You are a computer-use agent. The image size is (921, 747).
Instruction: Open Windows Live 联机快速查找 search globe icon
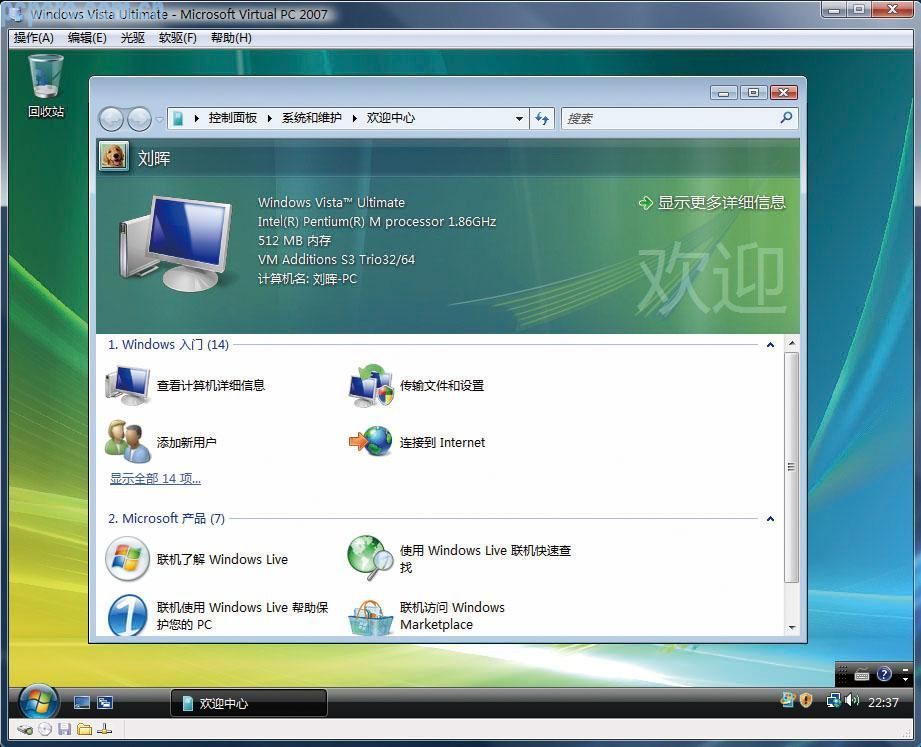(370, 558)
